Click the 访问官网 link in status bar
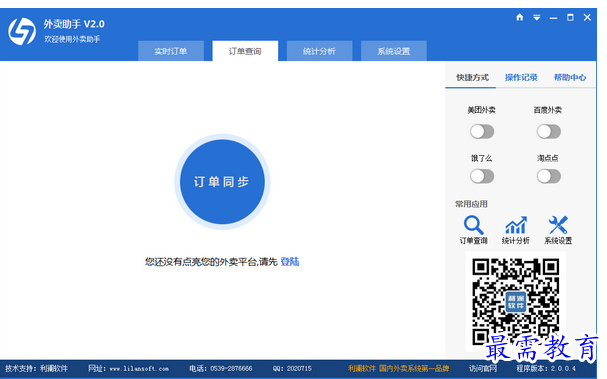This screenshot has width=607, height=379. click(x=483, y=368)
